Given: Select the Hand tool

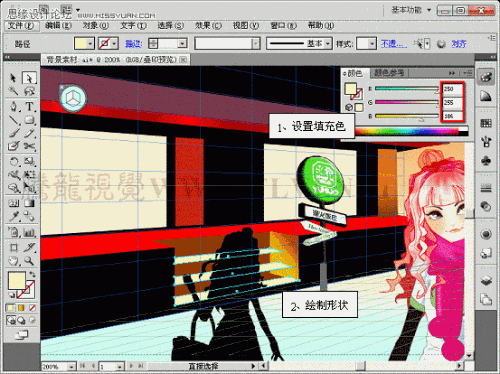Looking at the screenshot, I should [x=13, y=261].
